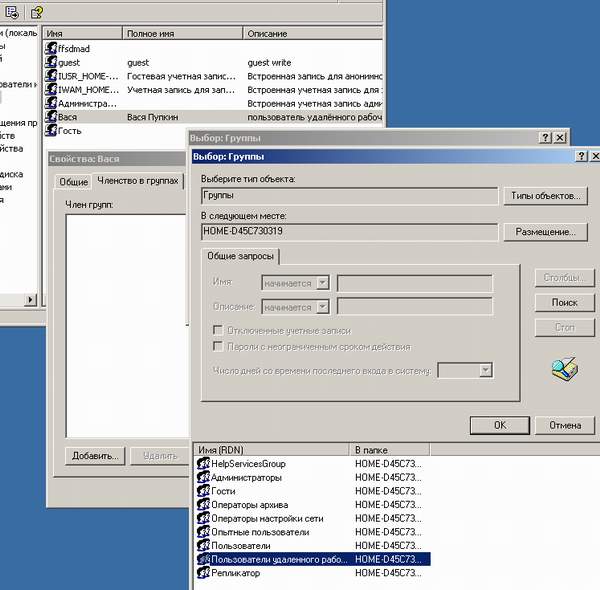600x590 pixels.
Task: Toggle Пароли с неограниченным сроком действия checkbox
Action: pos(217,347)
